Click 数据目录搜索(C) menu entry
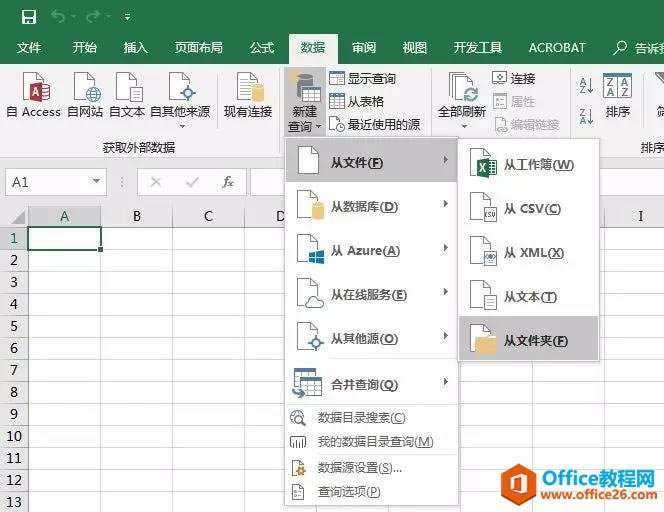 tap(371, 418)
